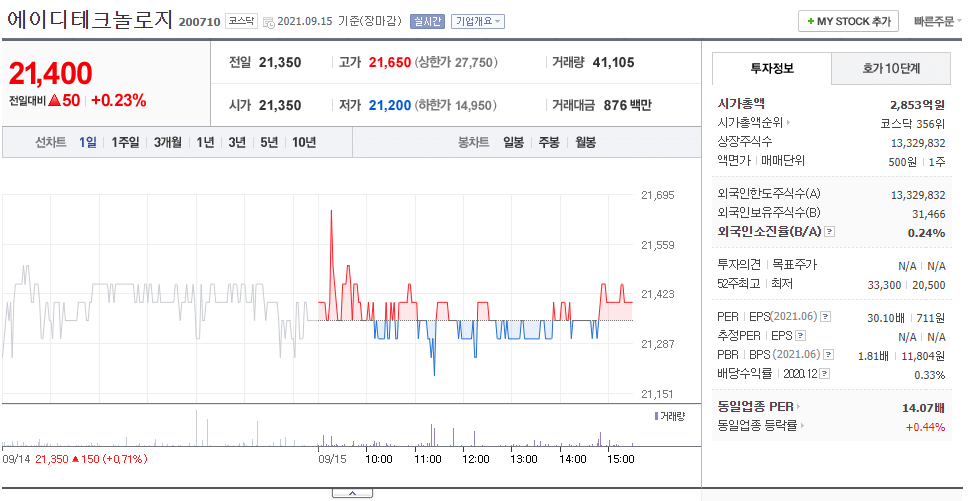Show the 주봉 candlestick chart
Viewport: 978px width, 501px height.
click(549, 142)
